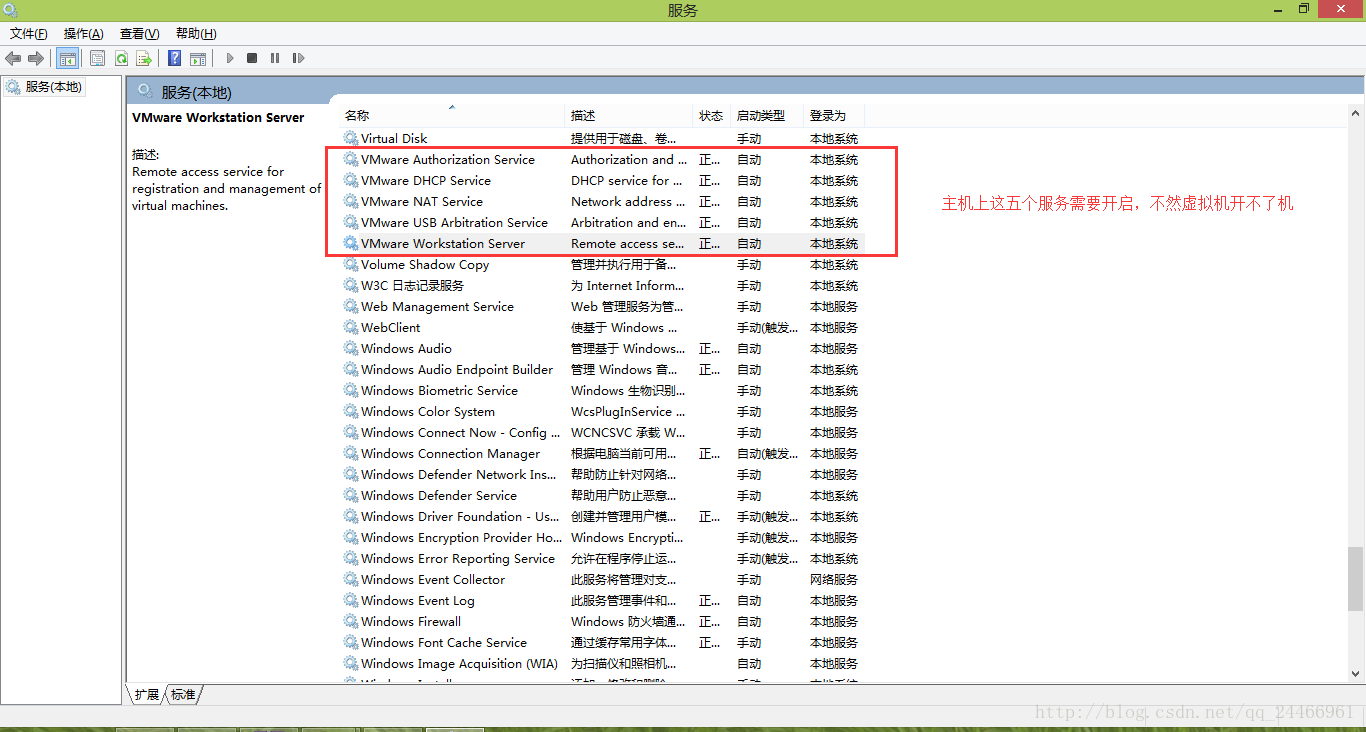Click the Stop Service square icon
The image size is (1366, 732).
point(252,58)
